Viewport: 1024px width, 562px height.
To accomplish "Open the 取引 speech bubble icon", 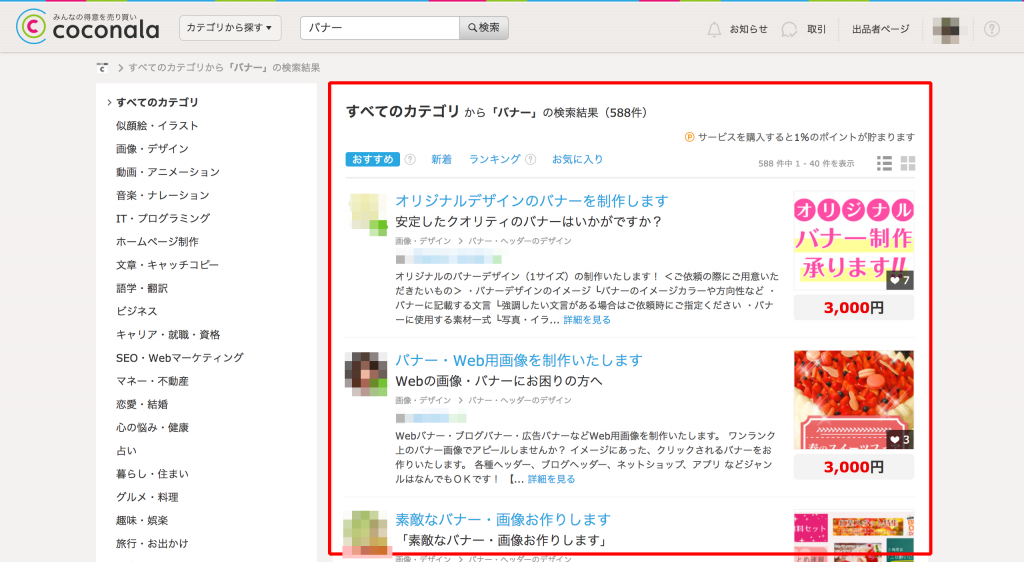I will pos(790,29).
